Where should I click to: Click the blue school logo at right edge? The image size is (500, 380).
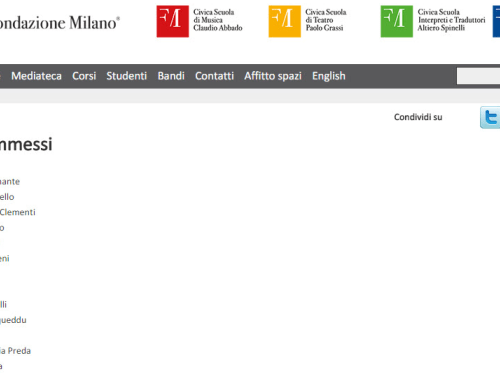496,21
